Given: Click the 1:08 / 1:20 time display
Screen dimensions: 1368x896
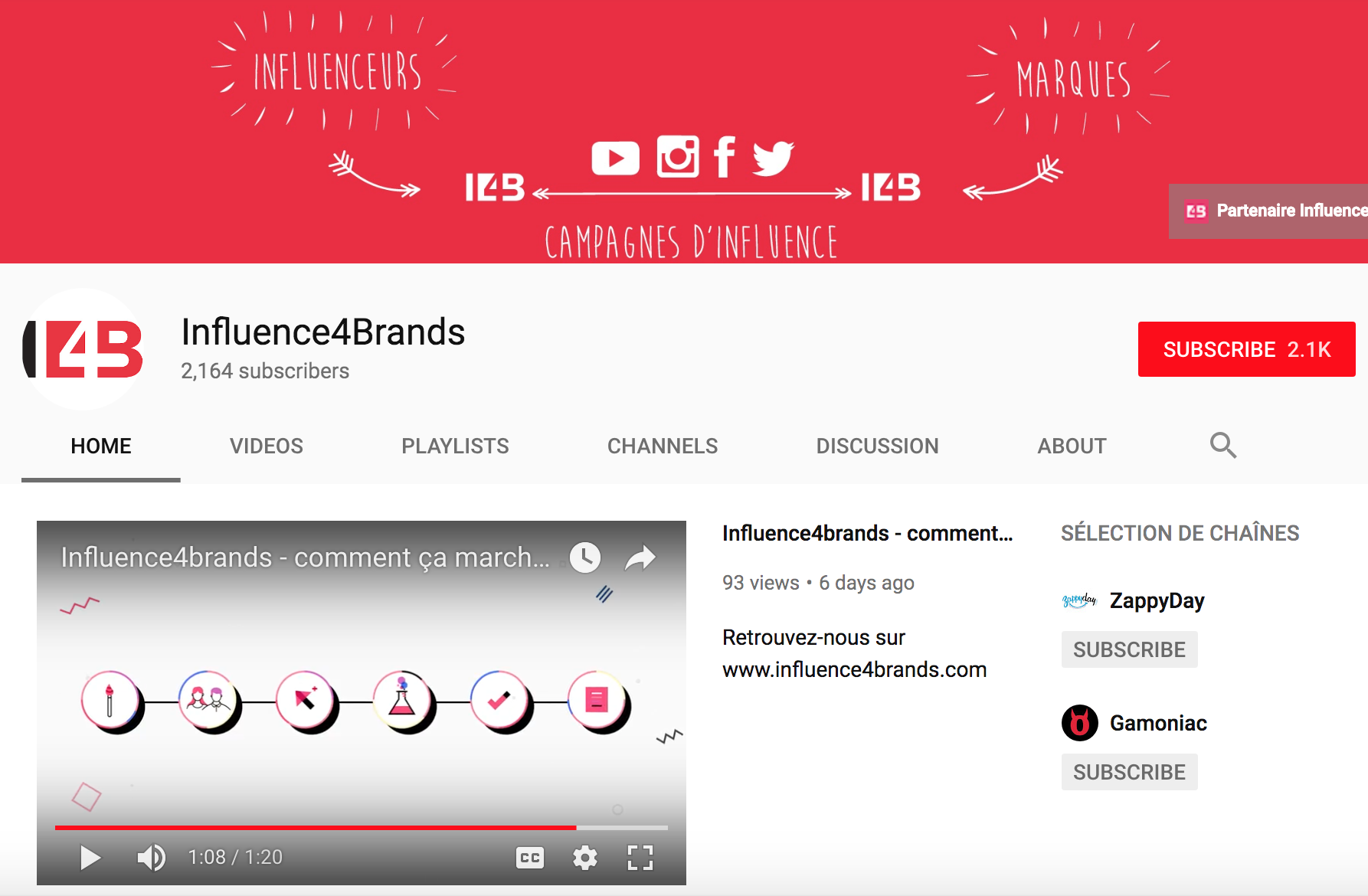Looking at the screenshot, I should tap(235, 857).
